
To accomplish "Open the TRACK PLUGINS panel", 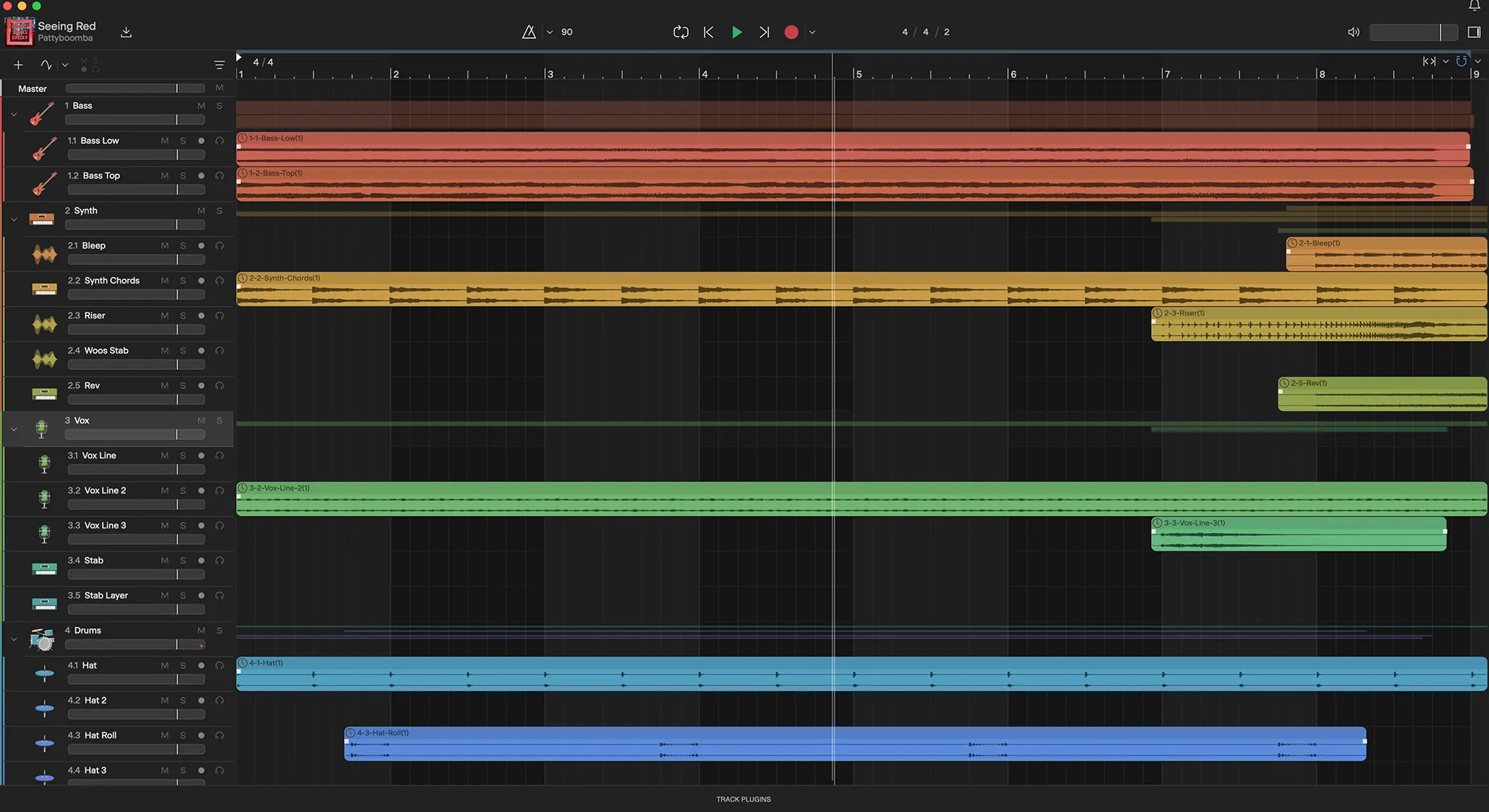I will coord(744,799).
